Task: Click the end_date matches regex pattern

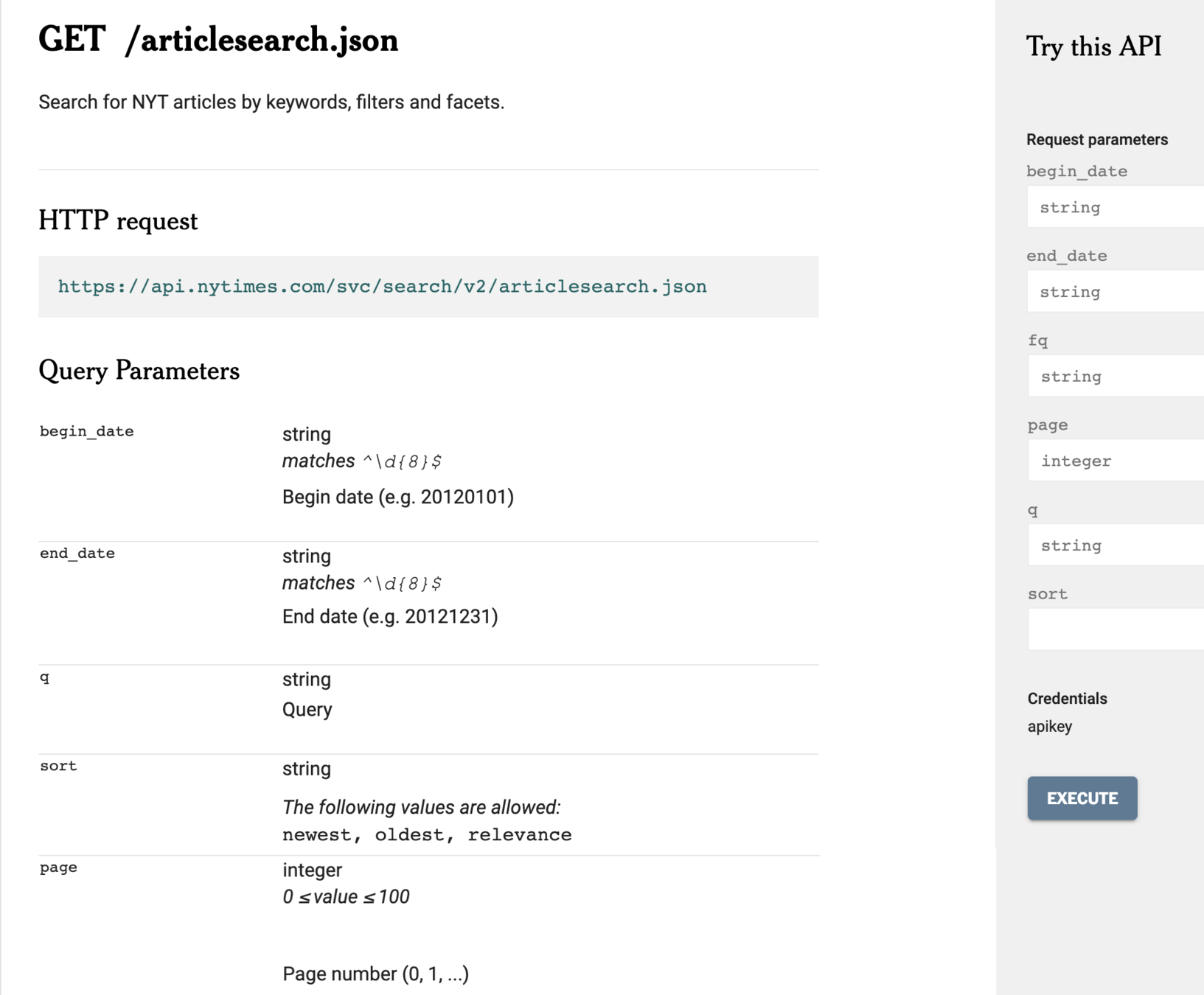Action: click(x=402, y=584)
